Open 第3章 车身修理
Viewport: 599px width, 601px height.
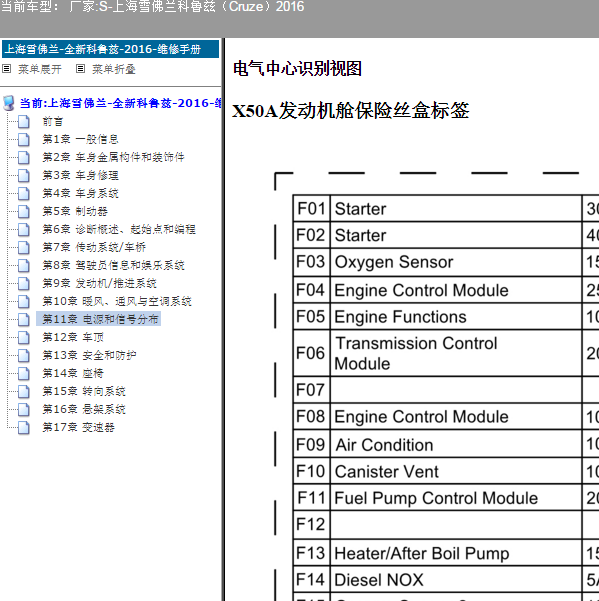point(80,176)
